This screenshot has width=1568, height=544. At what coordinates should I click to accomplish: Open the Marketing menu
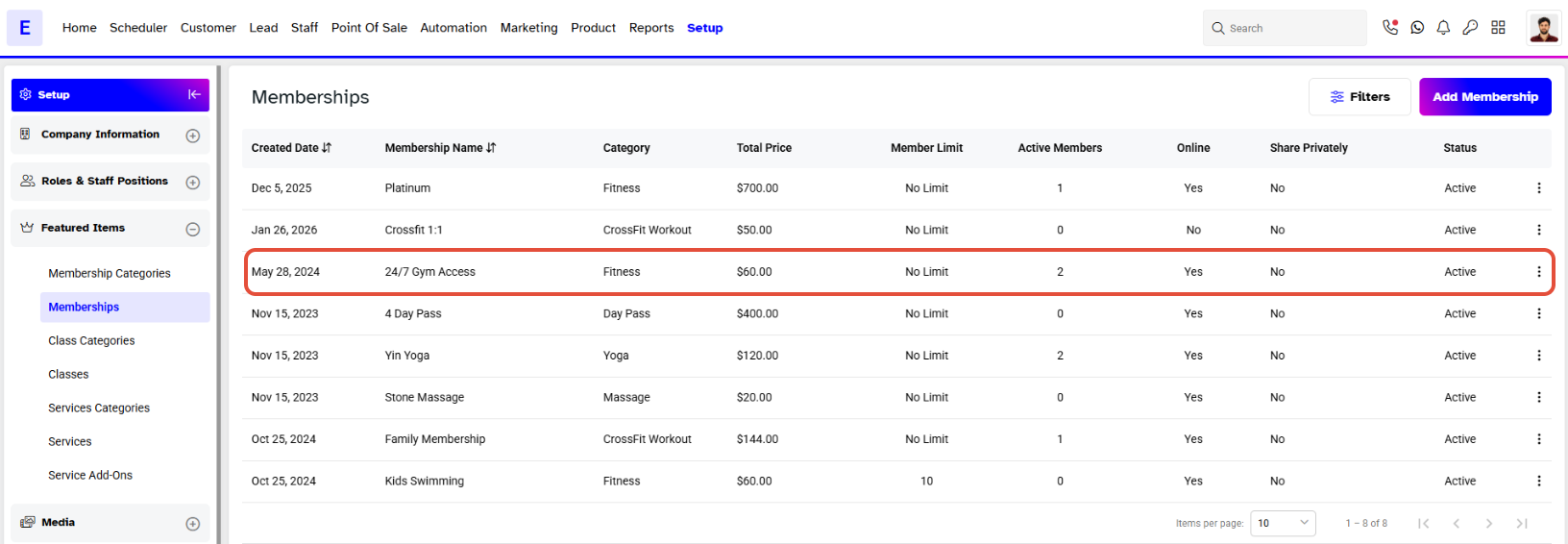[528, 28]
